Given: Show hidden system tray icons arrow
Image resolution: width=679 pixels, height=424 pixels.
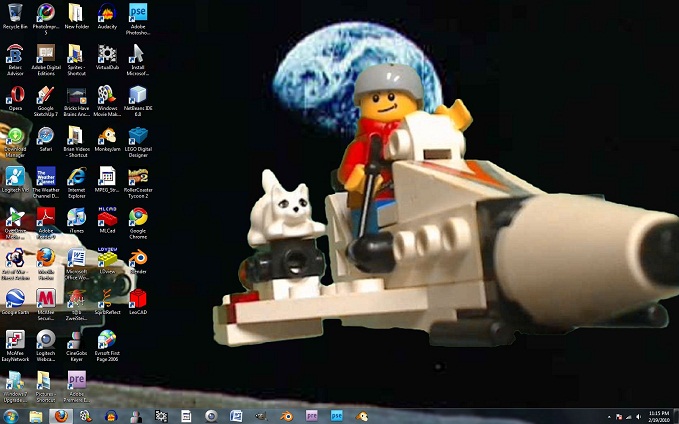Looking at the screenshot, I should 609,417.
